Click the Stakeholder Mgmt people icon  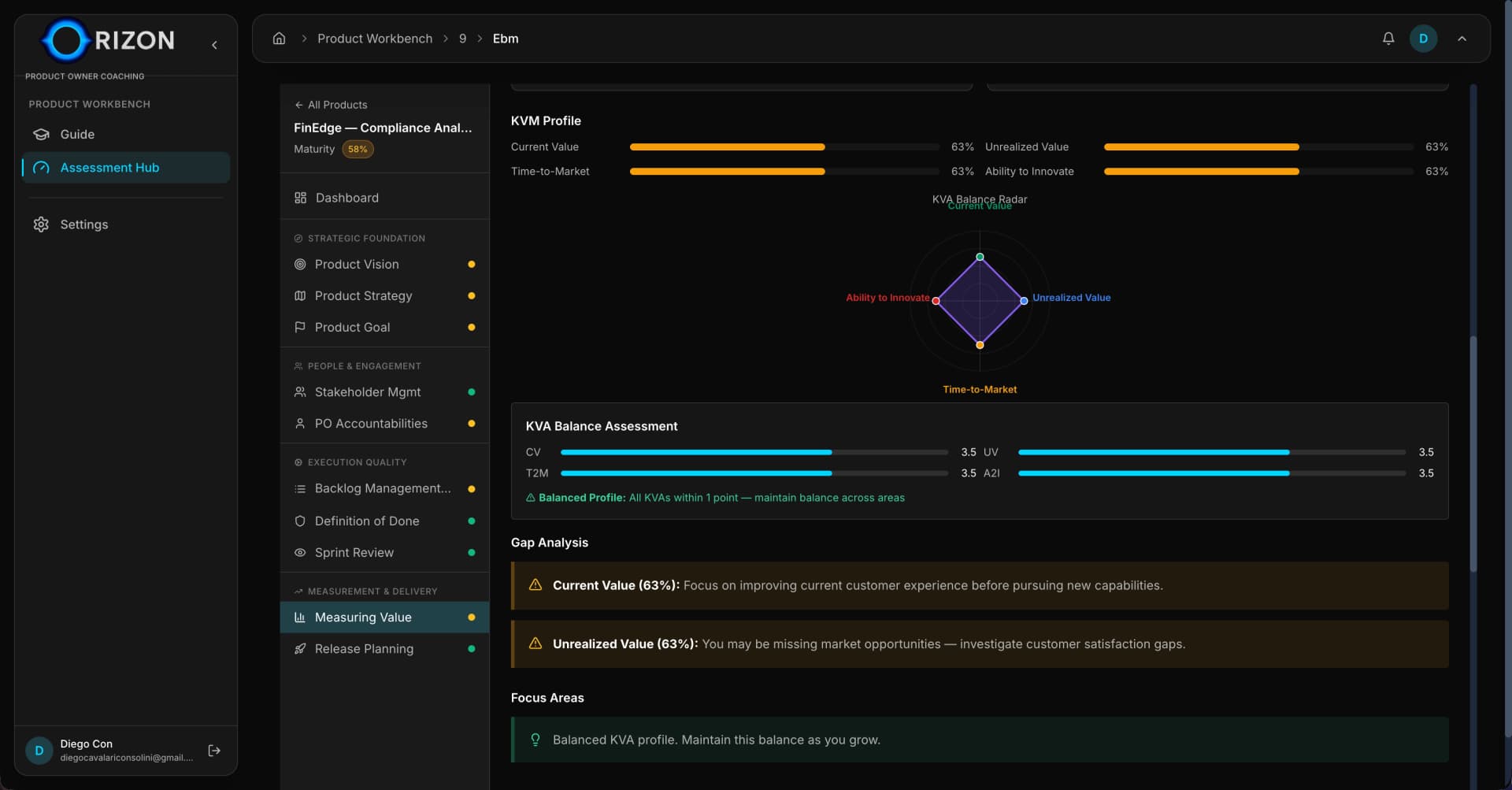(300, 391)
